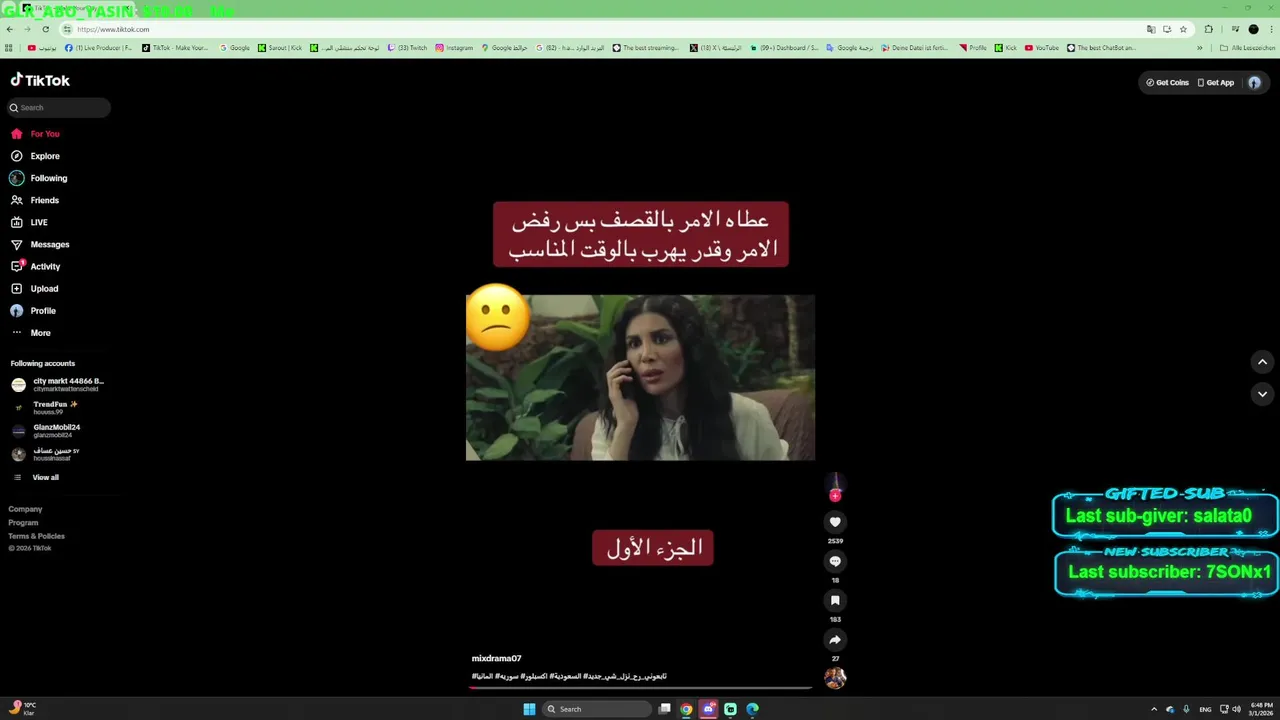Click the TikTok logo

pos(40,80)
